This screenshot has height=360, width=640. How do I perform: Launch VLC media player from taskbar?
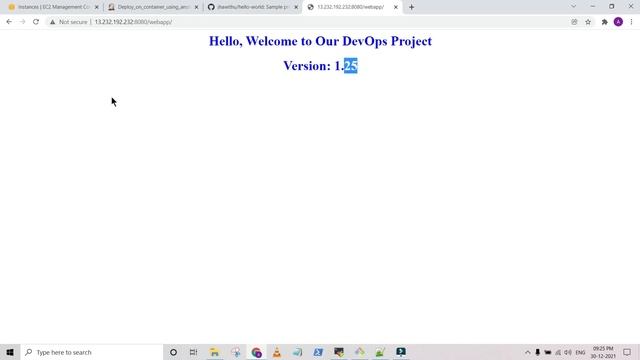pyautogui.click(x=277, y=352)
